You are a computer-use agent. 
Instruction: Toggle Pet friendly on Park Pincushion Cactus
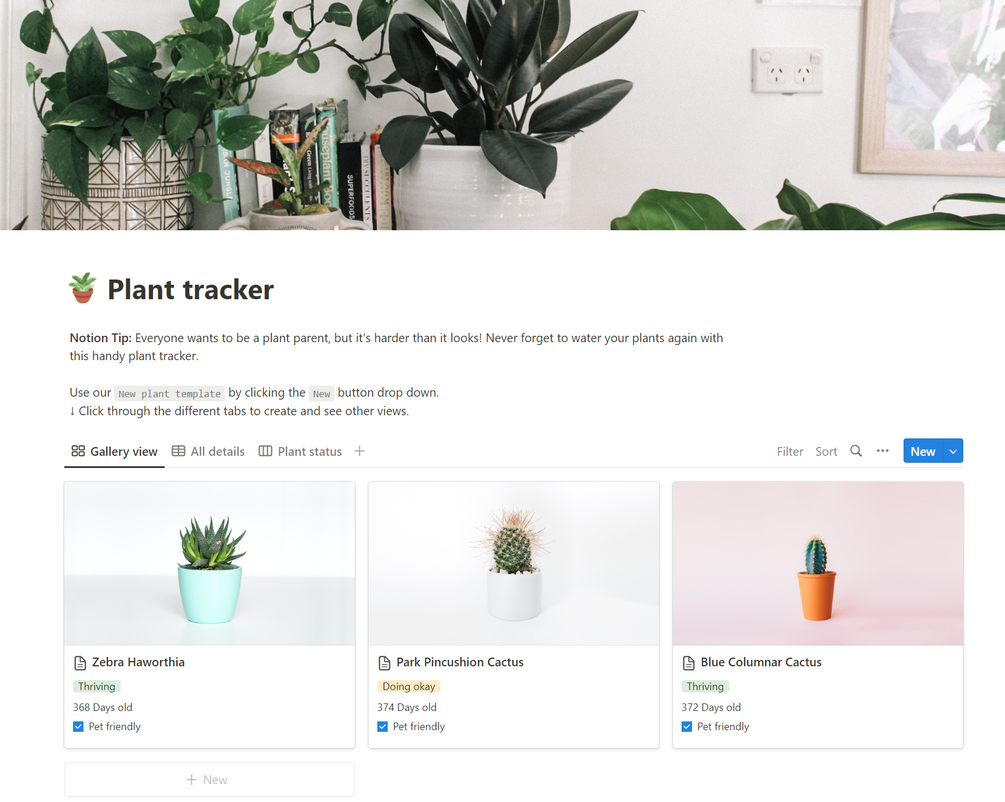click(x=383, y=726)
